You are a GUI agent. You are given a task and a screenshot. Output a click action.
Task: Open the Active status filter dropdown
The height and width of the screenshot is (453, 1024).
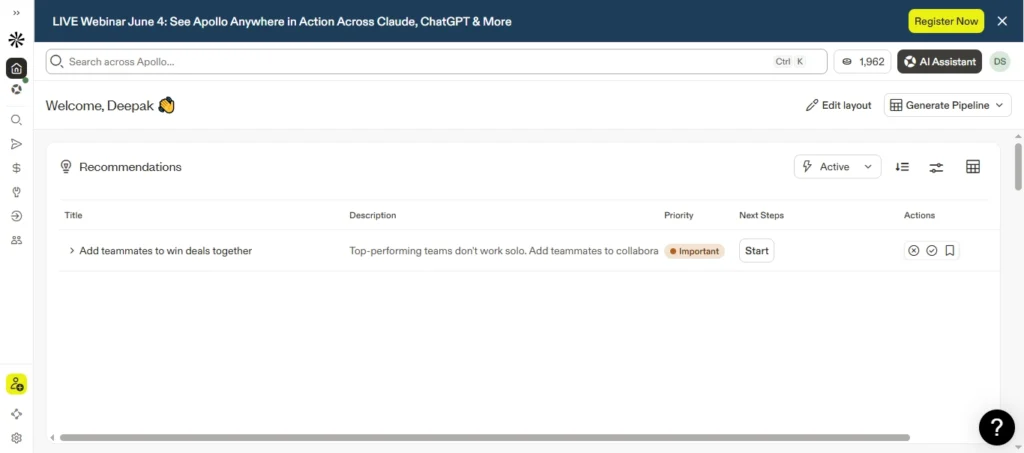pyautogui.click(x=837, y=166)
